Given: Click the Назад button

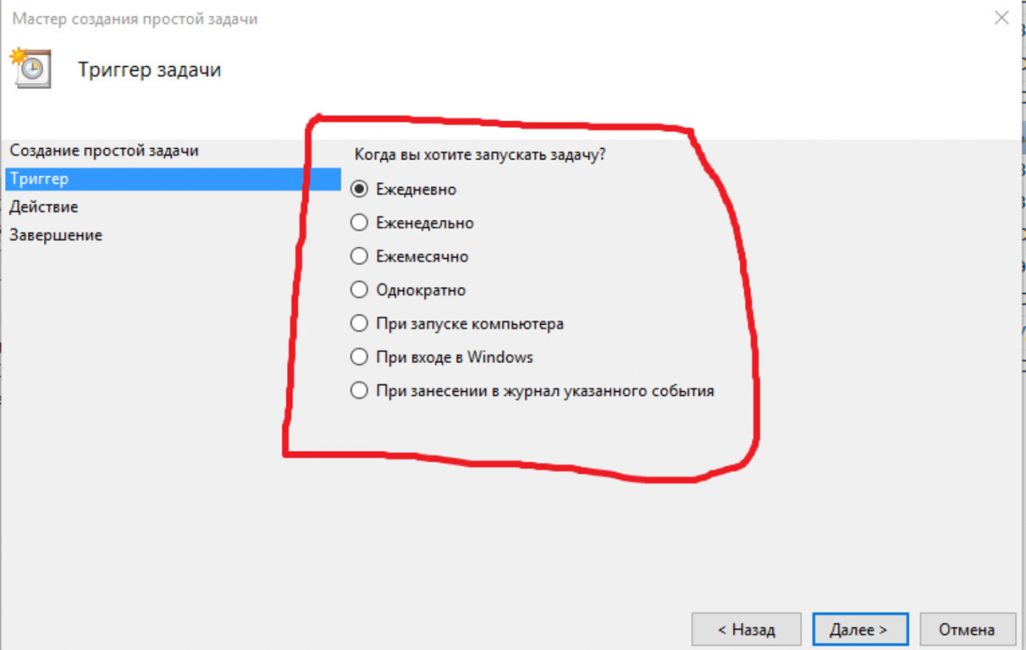Looking at the screenshot, I should click(746, 630).
